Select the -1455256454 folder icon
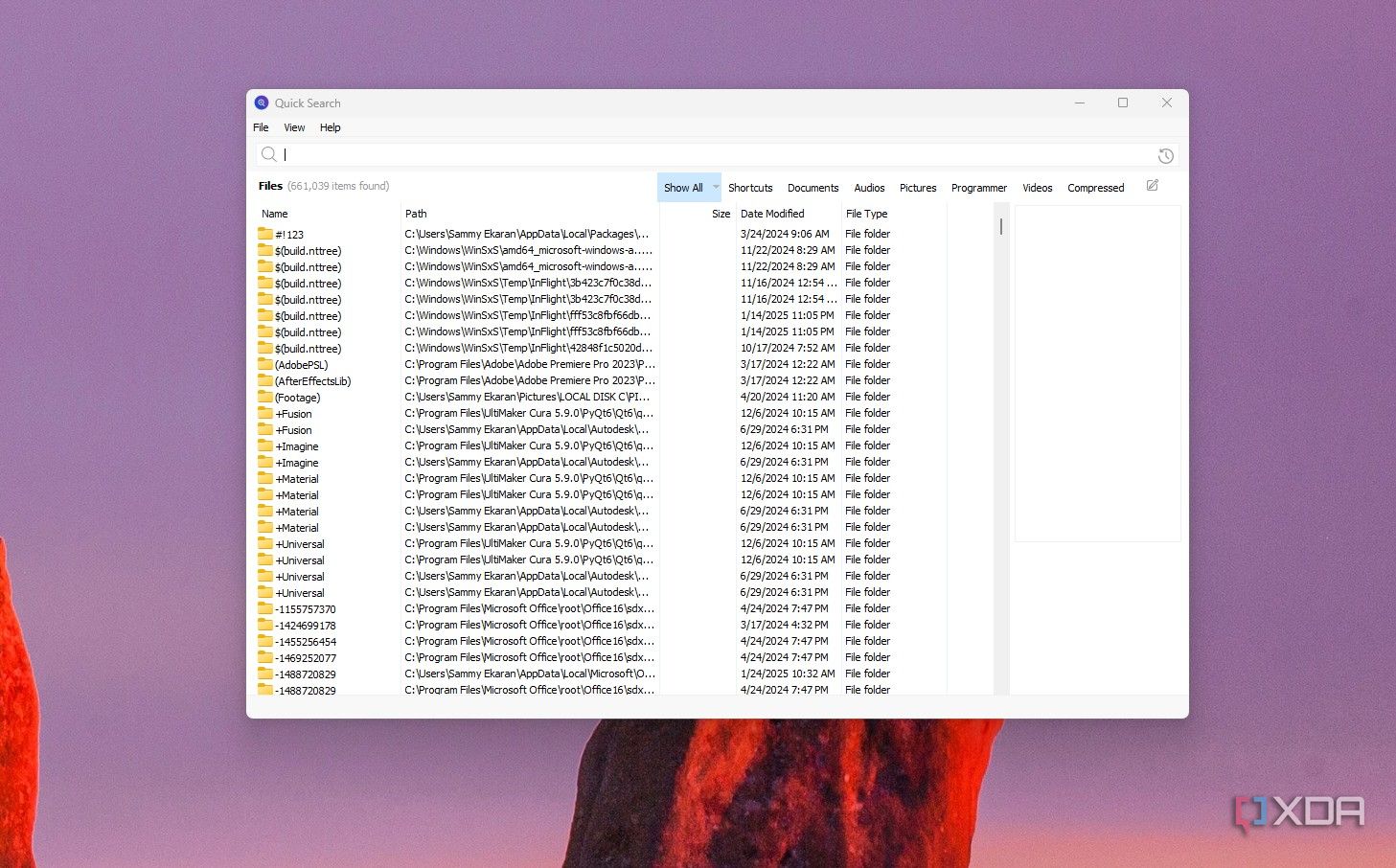Image resolution: width=1396 pixels, height=868 pixels. pyautogui.click(x=265, y=641)
